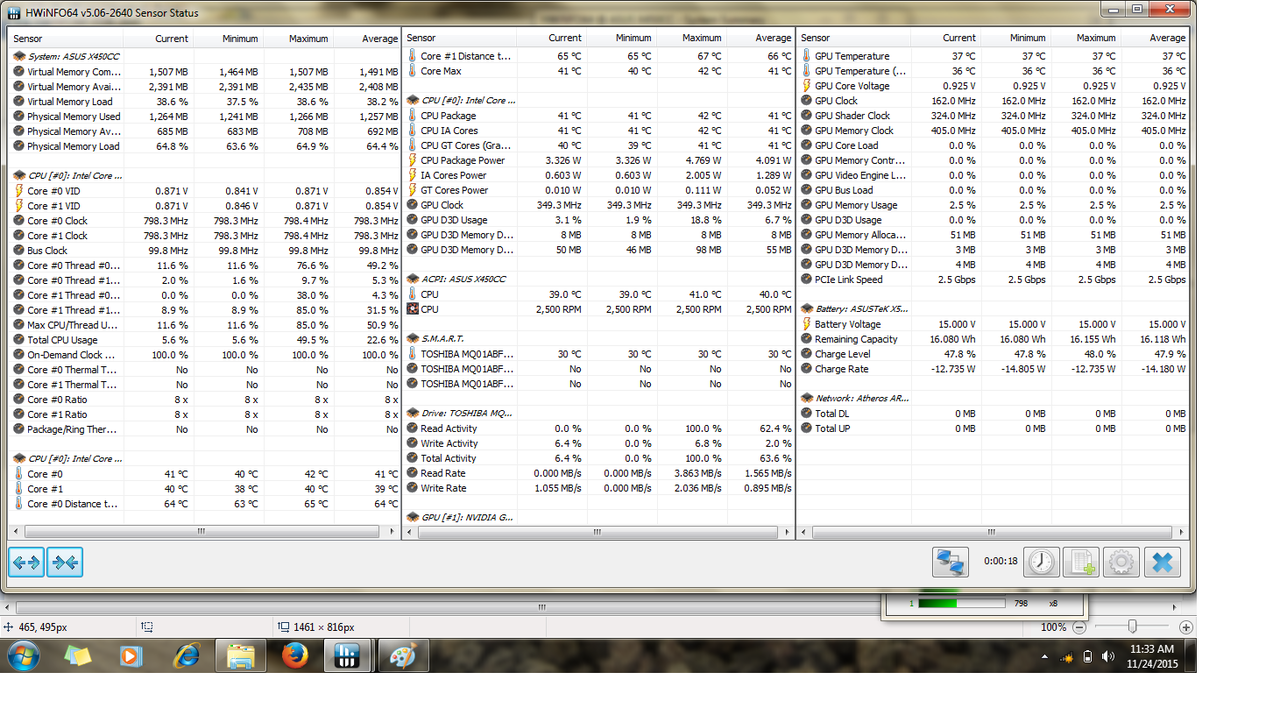This screenshot has height=715, width=1280.
Task: Select the 'IA Cores Power' row
Action: click(598, 175)
